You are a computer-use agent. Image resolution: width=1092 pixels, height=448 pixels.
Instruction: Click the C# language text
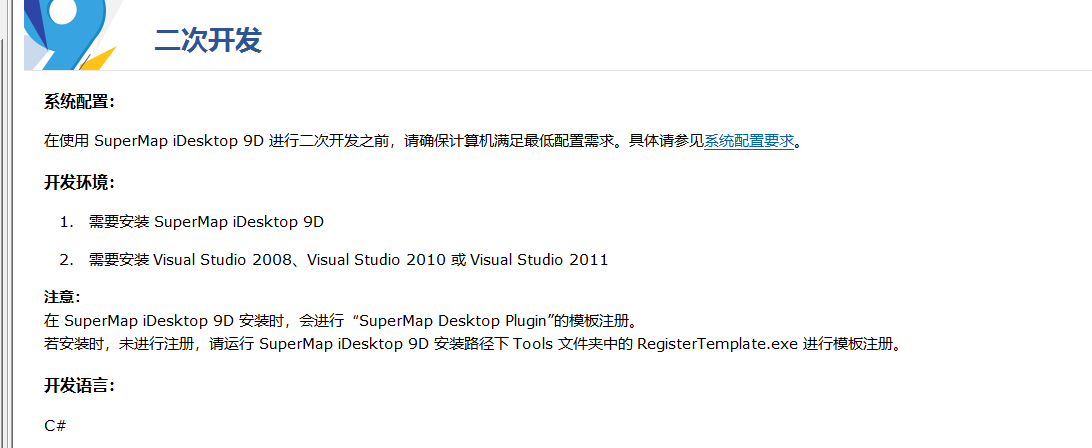(55, 425)
